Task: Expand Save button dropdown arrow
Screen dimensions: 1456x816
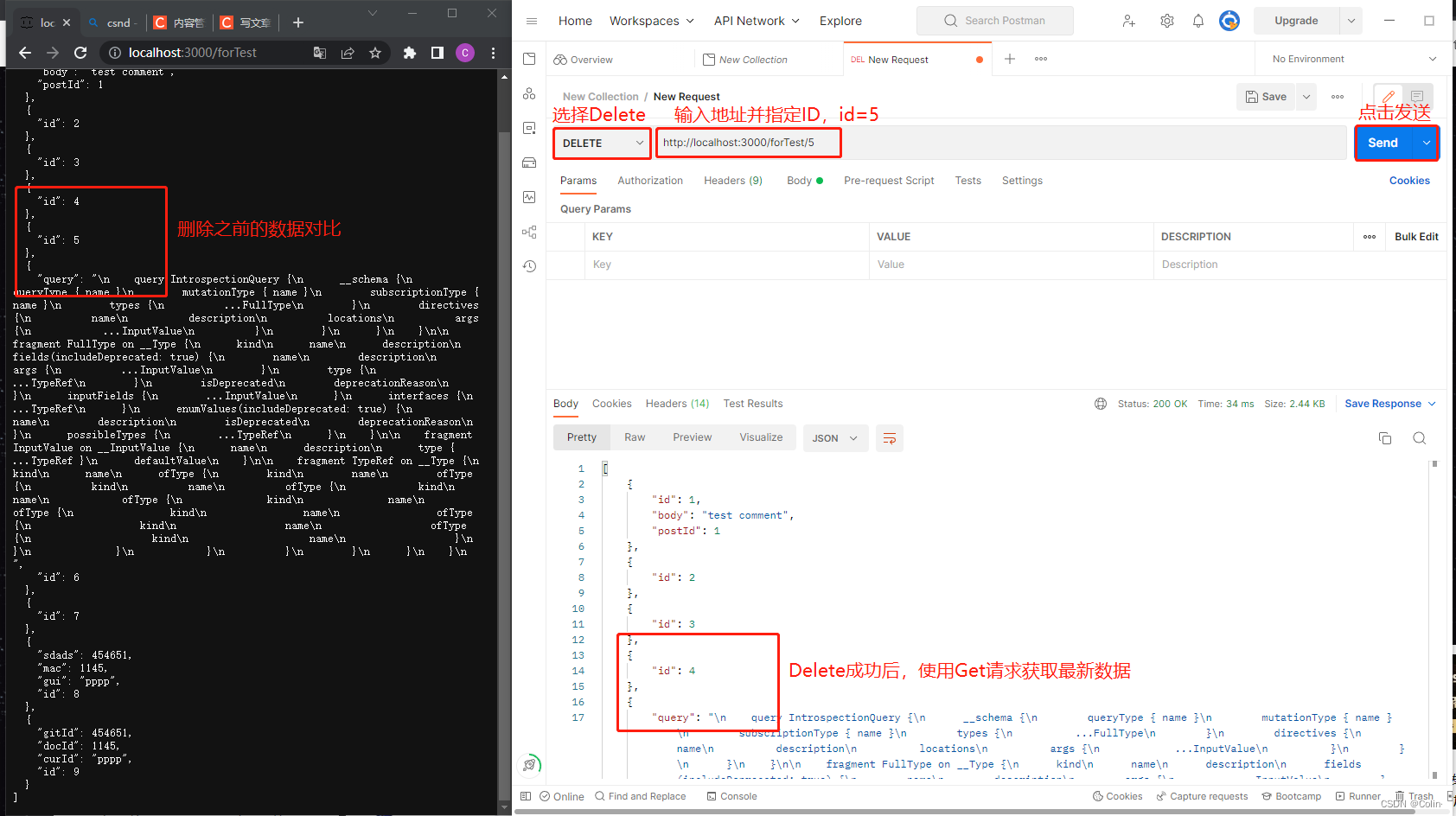Action: point(1306,97)
